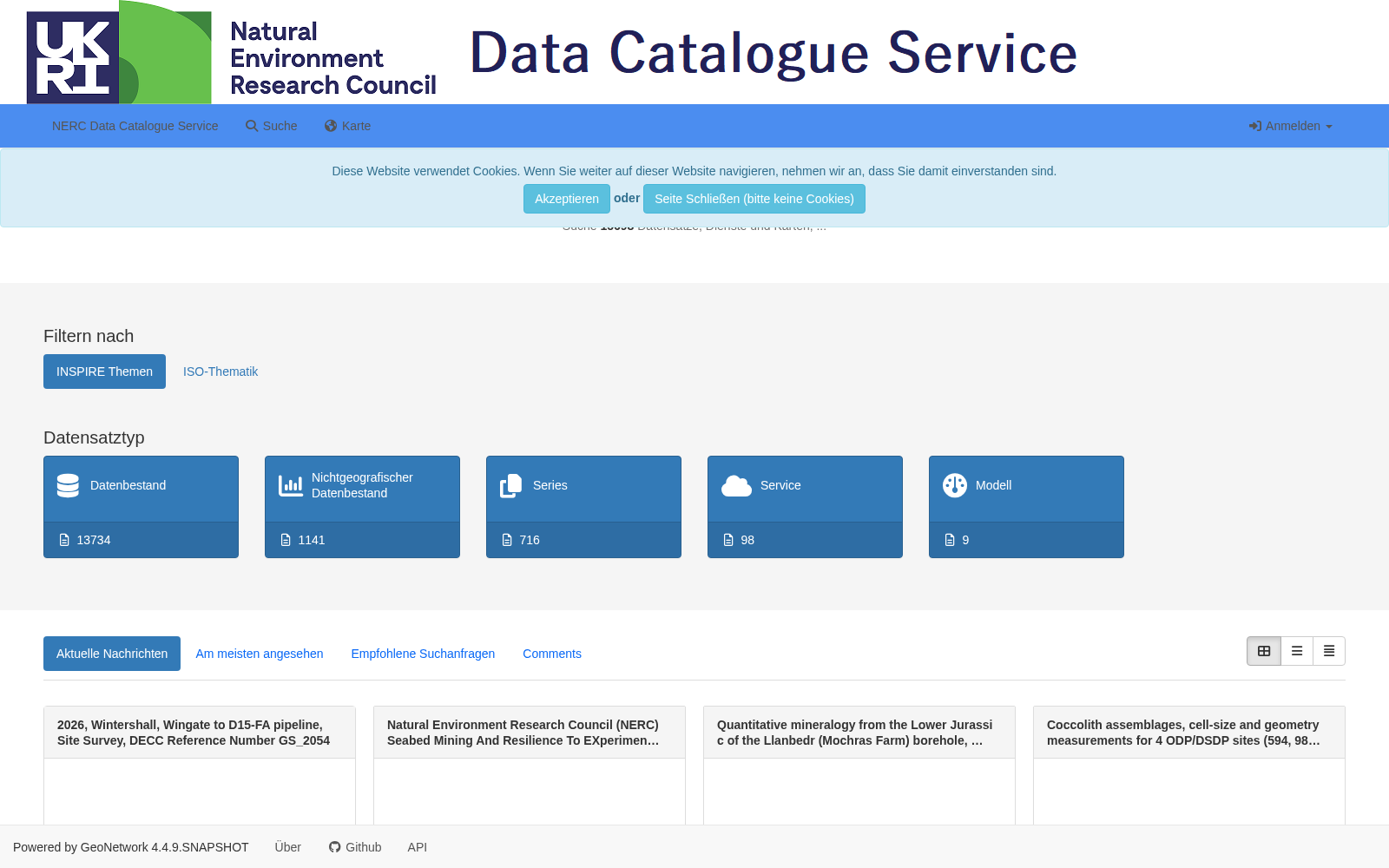Open Coccolith assemblages cell-size record

click(1184, 733)
